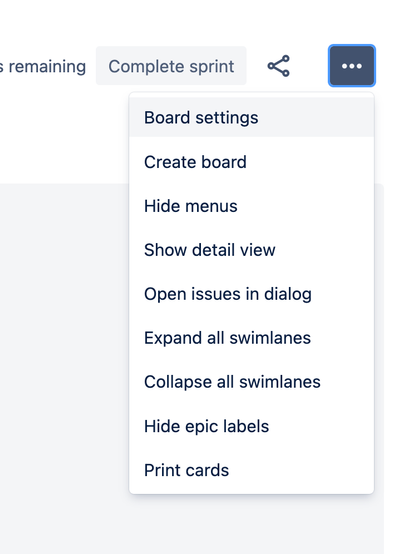
Task: Collapse all swimlanes via the menu
Action: (x=252, y=382)
